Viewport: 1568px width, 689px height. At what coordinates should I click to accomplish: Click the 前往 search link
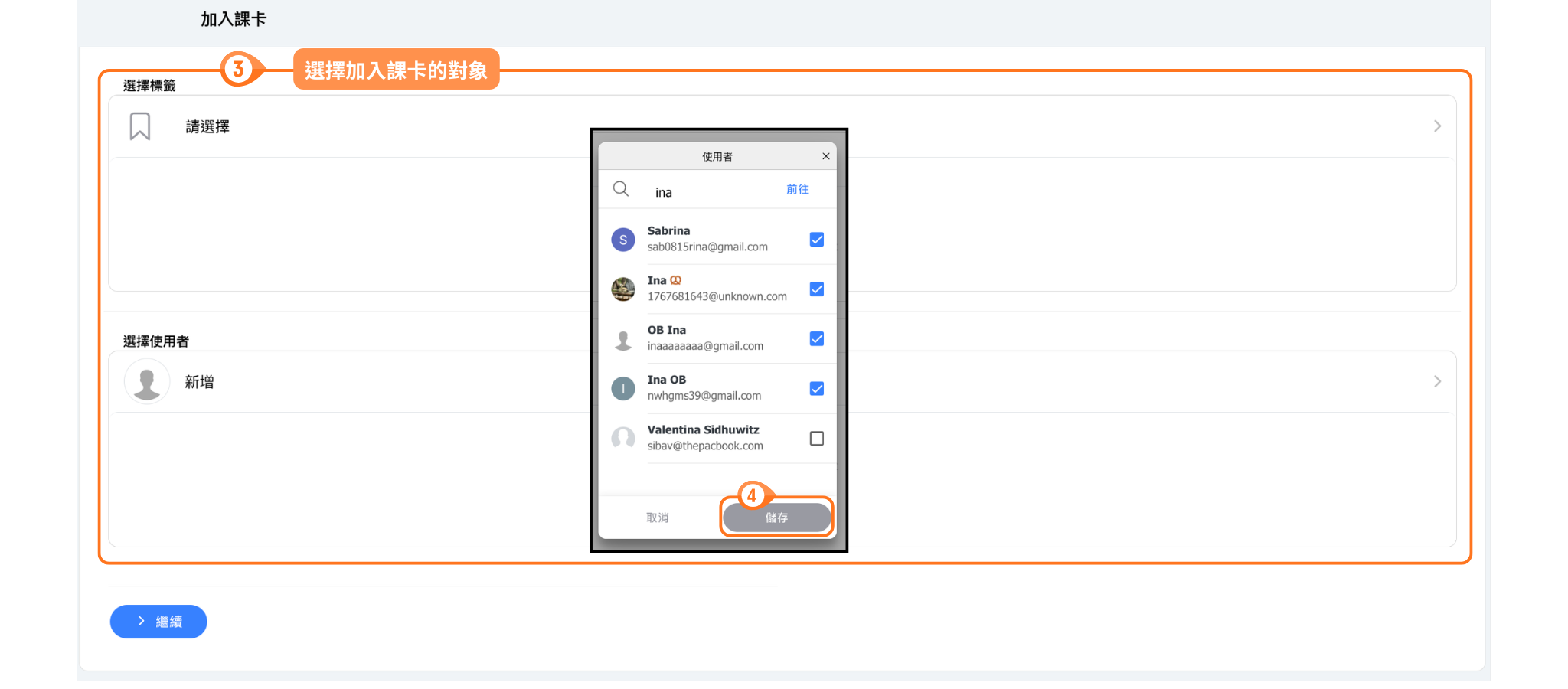797,189
